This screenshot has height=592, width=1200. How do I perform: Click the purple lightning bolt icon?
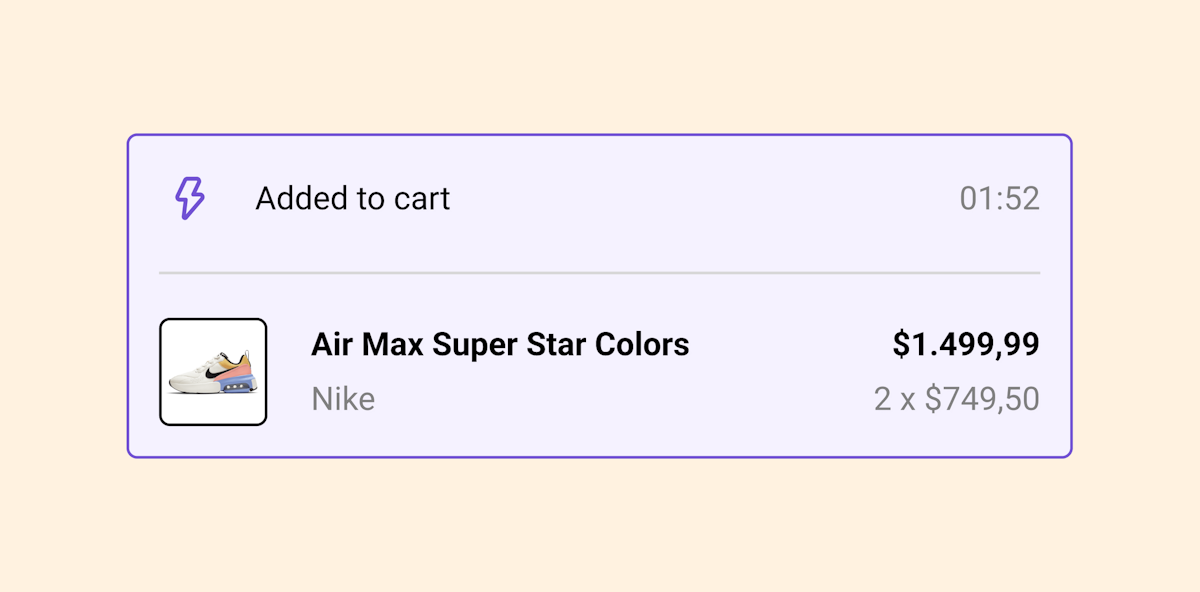pos(189,198)
